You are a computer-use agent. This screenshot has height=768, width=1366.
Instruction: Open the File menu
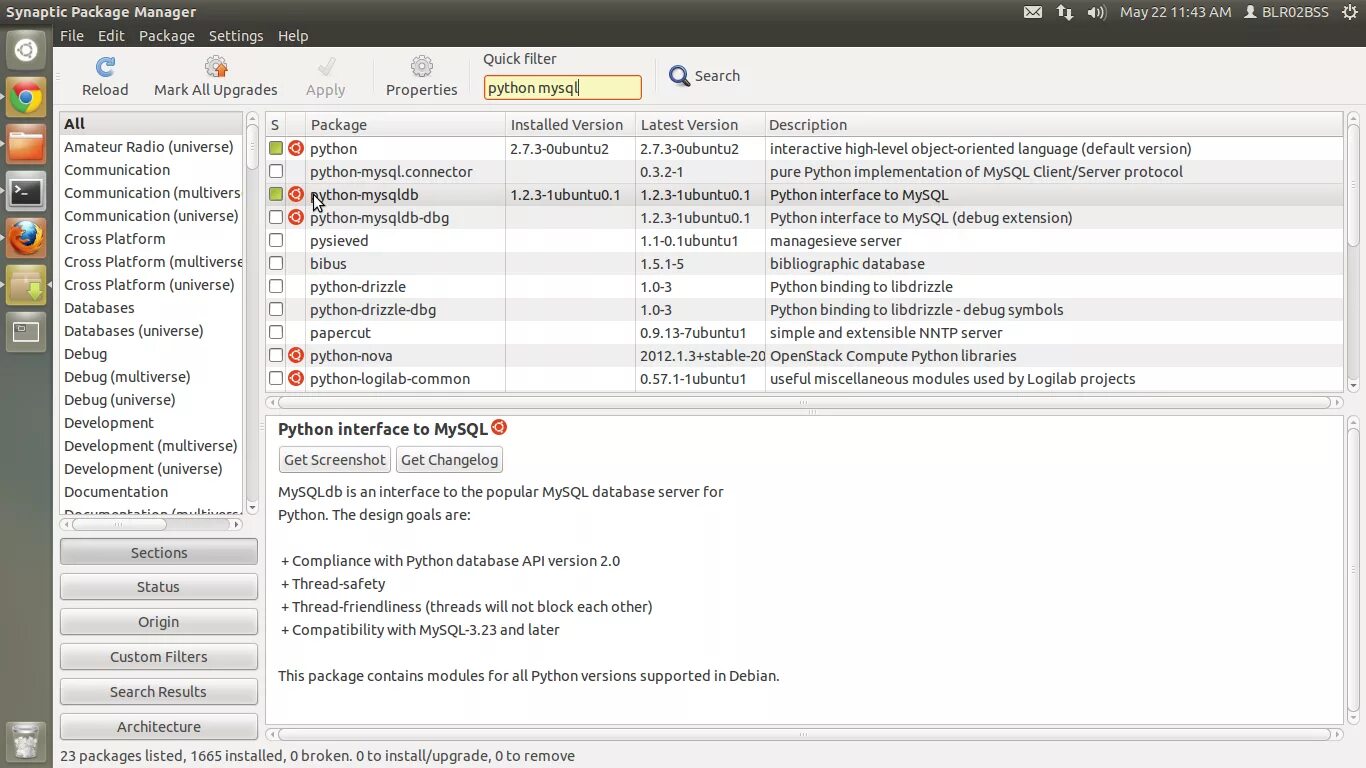pos(72,35)
